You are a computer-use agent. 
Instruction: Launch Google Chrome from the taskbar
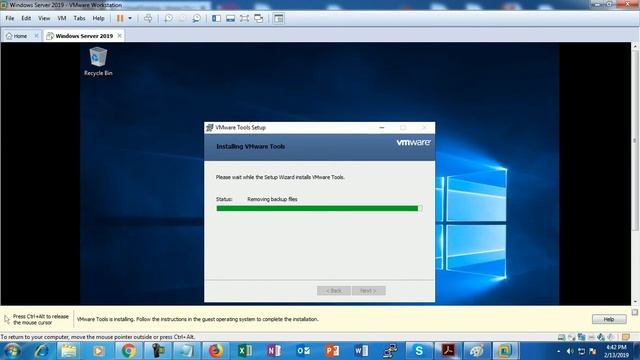(128, 351)
